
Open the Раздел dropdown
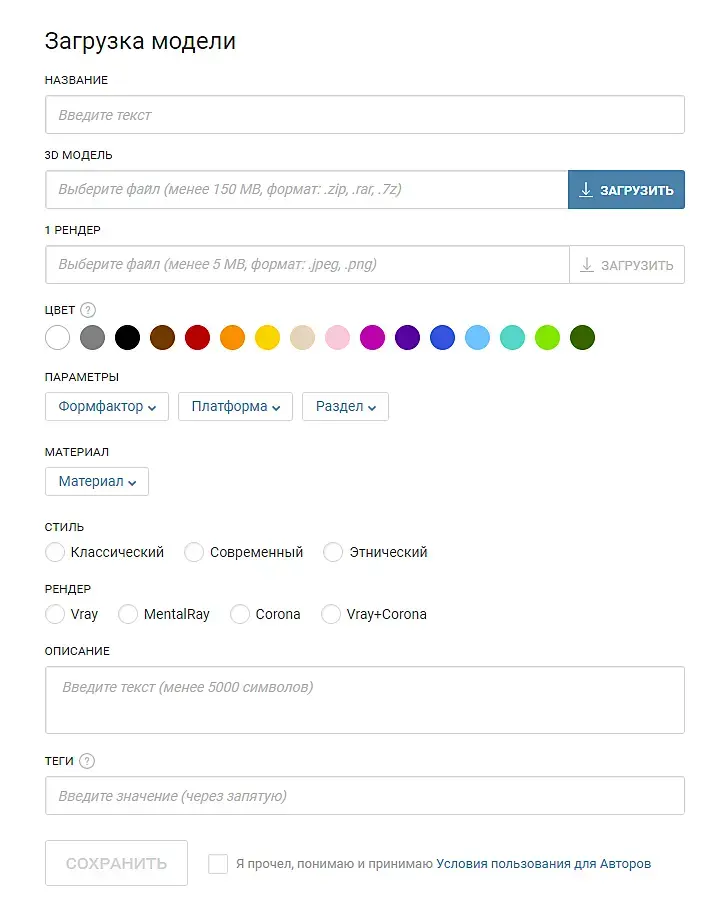tap(345, 407)
